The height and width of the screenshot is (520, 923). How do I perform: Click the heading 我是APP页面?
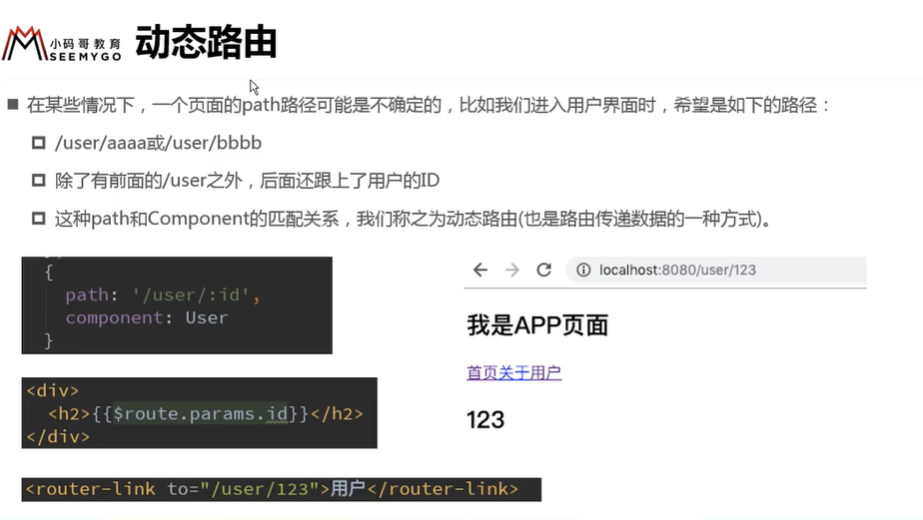pos(537,325)
